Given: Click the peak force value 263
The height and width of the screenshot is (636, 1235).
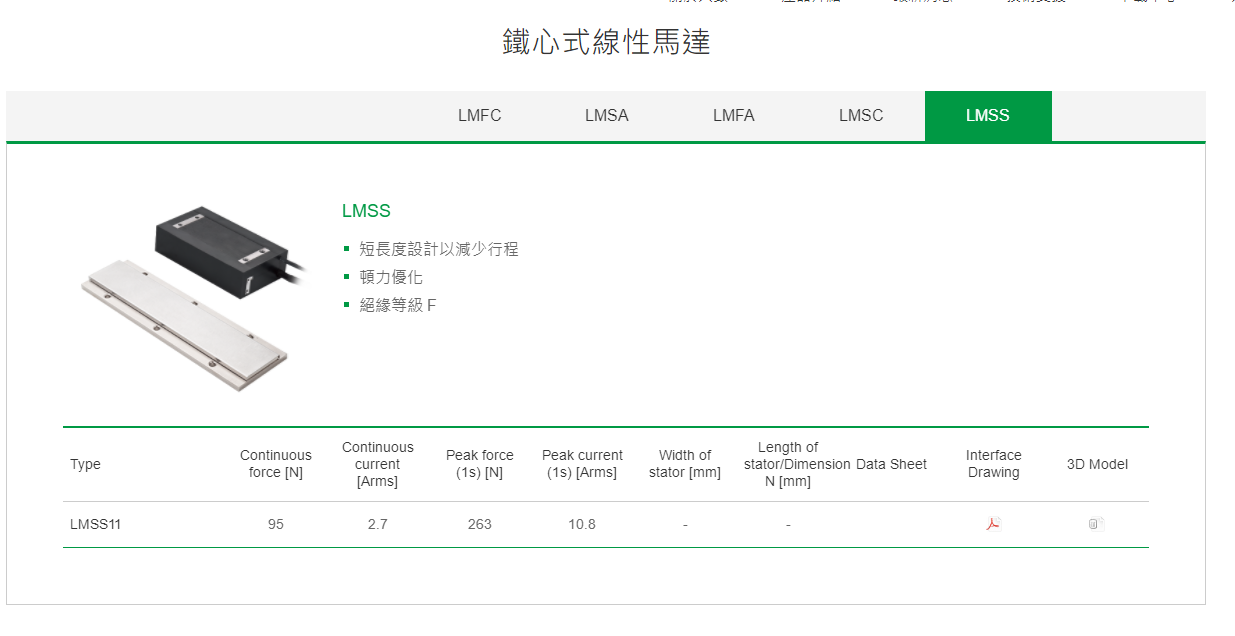Looking at the screenshot, I should tap(479, 524).
